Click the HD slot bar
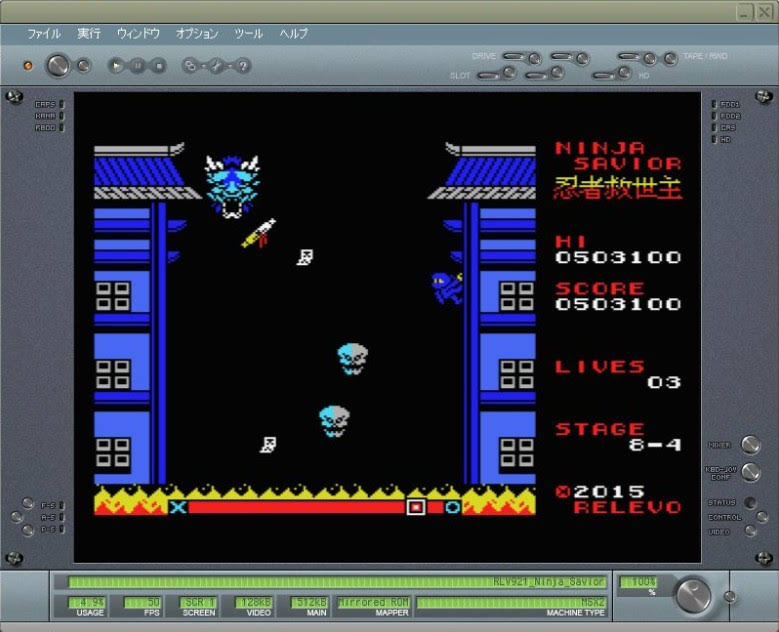779x632 pixels. click(x=605, y=76)
